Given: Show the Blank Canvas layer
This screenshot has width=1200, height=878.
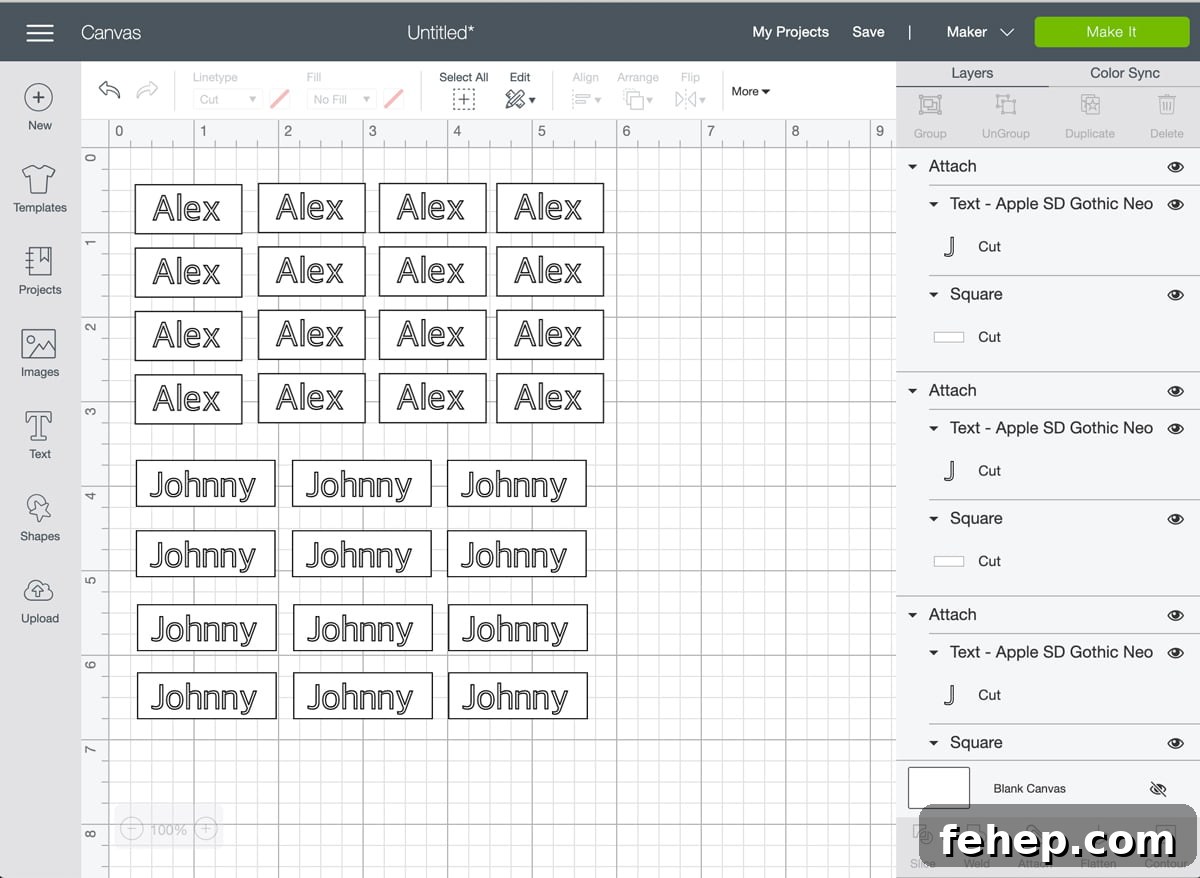Looking at the screenshot, I should (1158, 789).
